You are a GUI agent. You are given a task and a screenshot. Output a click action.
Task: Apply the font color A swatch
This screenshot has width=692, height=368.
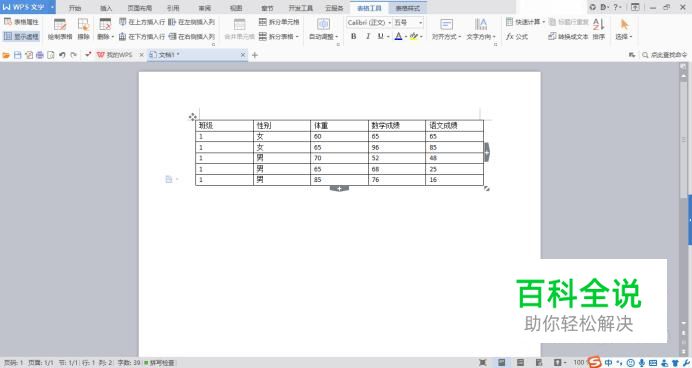pyautogui.click(x=399, y=37)
